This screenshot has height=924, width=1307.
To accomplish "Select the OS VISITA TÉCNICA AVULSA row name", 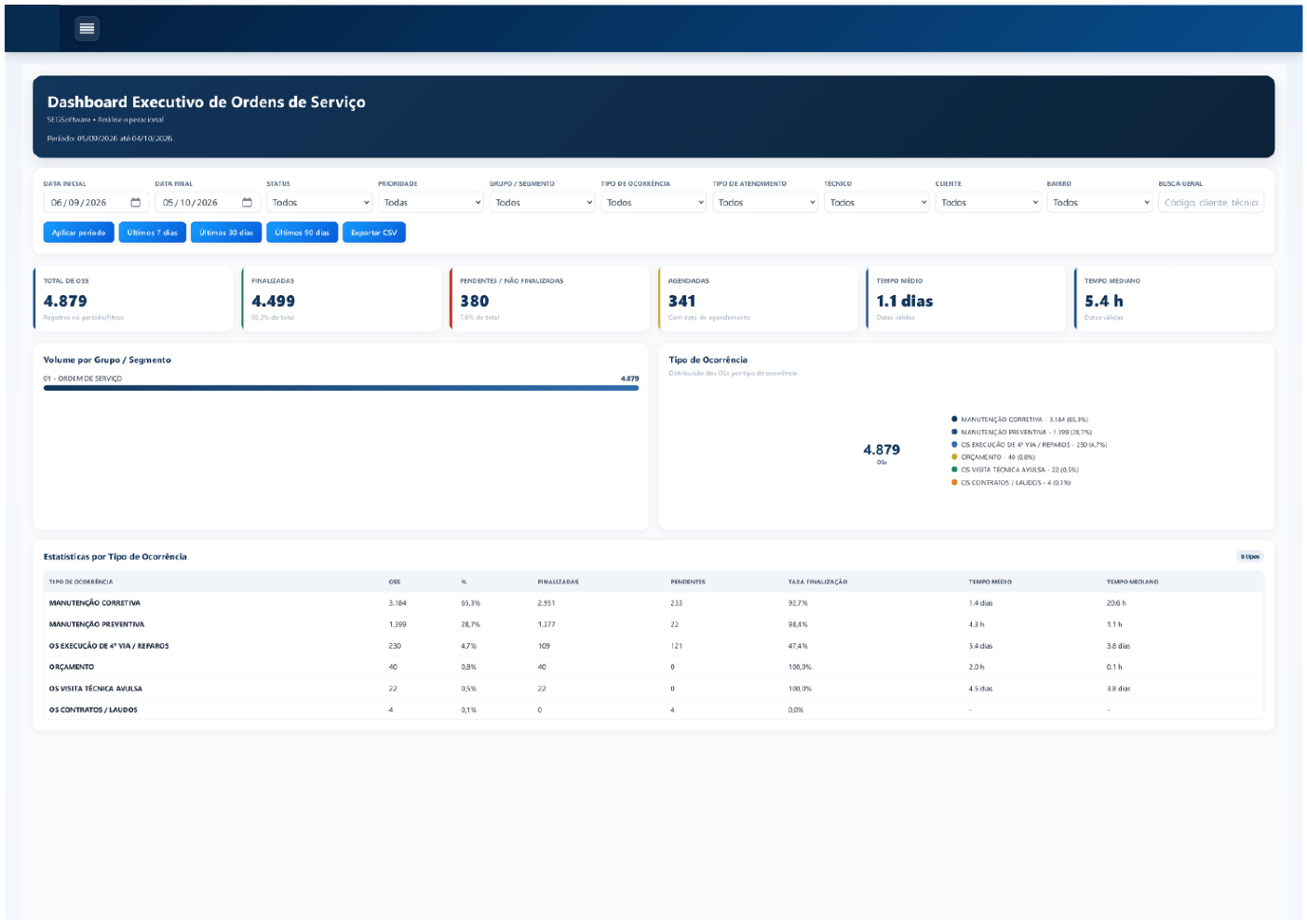I will [x=96, y=689].
